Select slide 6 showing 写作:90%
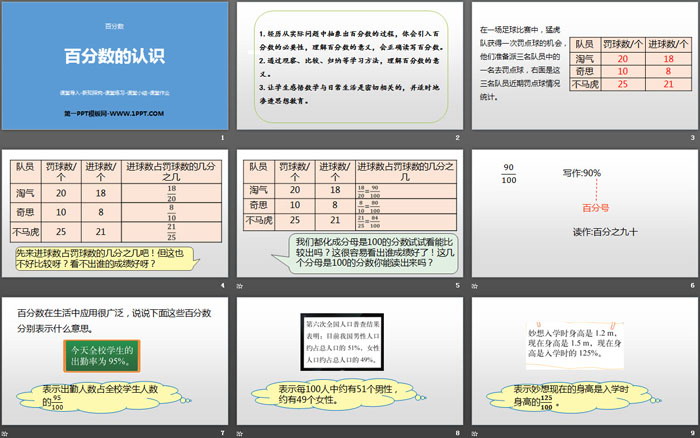This screenshot has height=438, width=700. pos(585,213)
